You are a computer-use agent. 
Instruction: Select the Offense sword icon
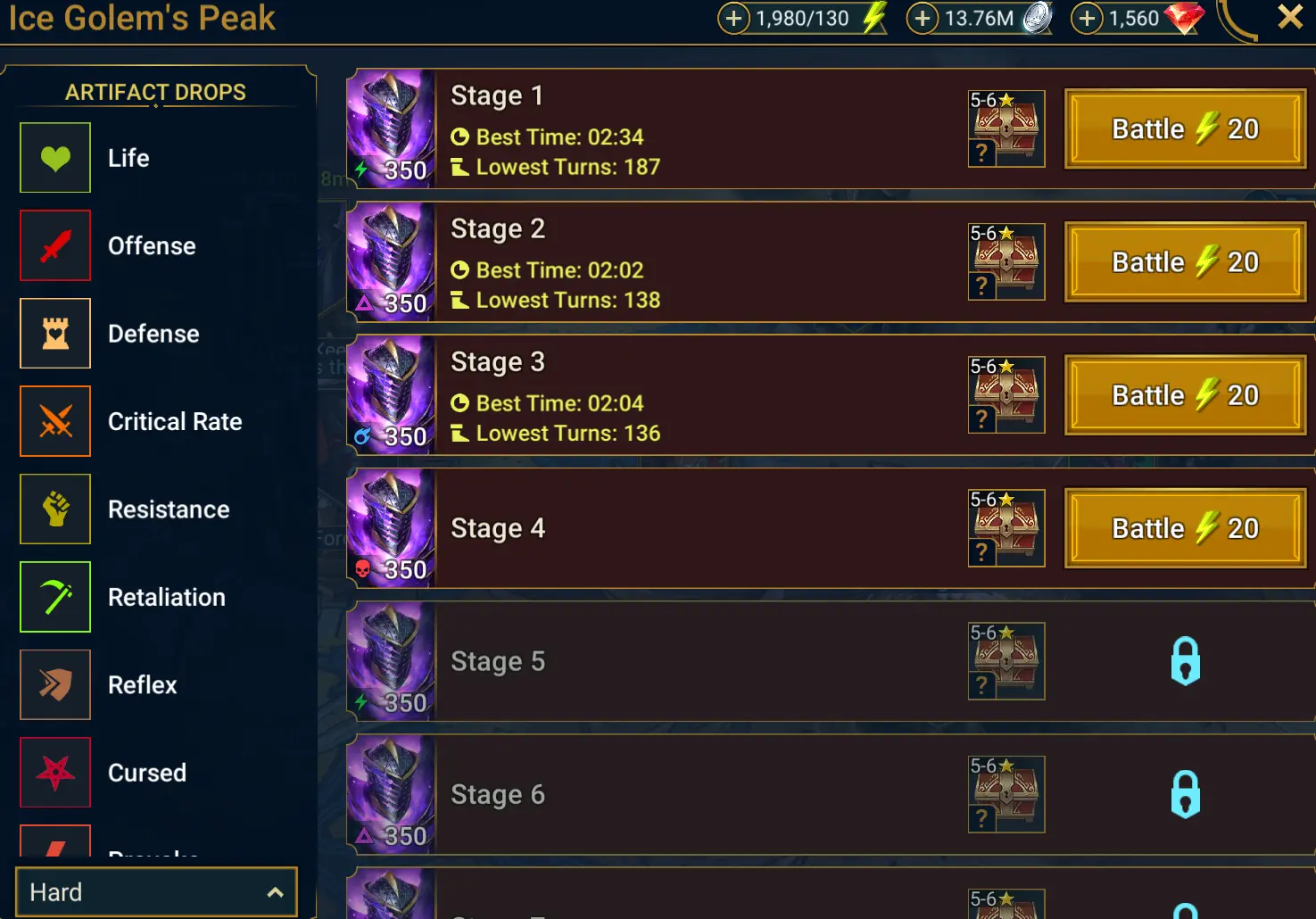[55, 245]
